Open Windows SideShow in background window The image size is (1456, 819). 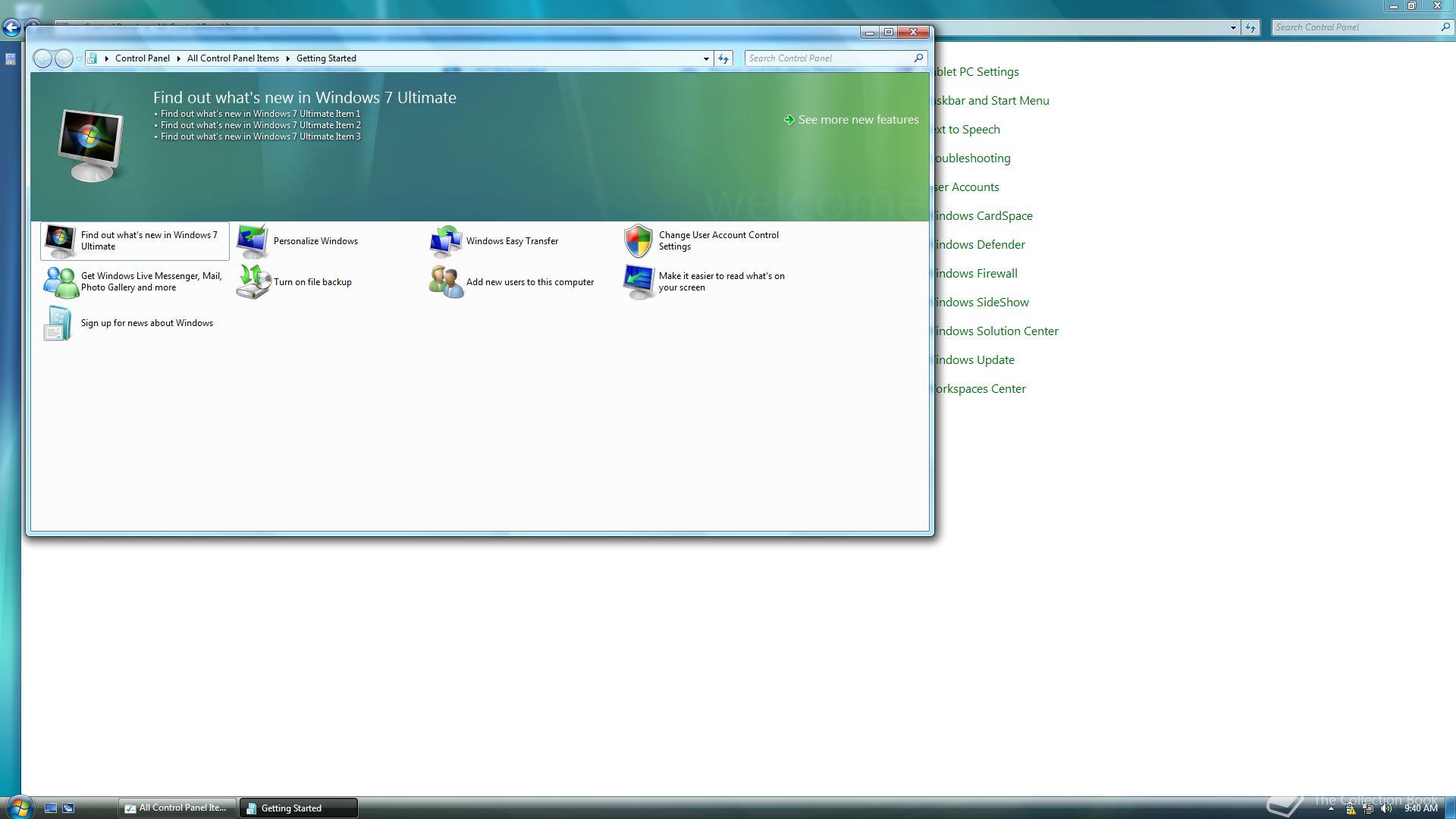pyautogui.click(x=982, y=303)
